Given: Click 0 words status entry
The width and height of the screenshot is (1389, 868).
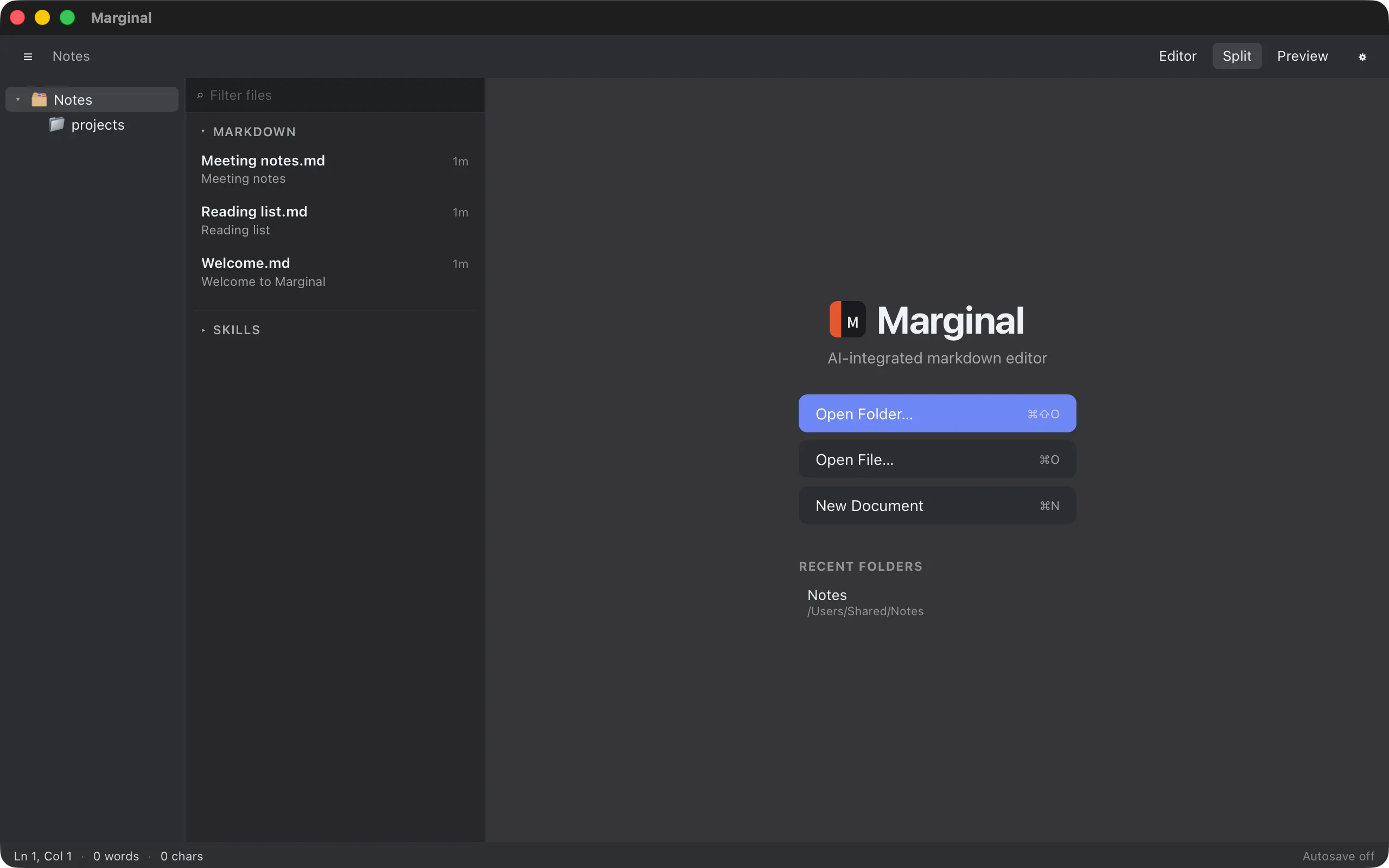Looking at the screenshot, I should (116, 856).
